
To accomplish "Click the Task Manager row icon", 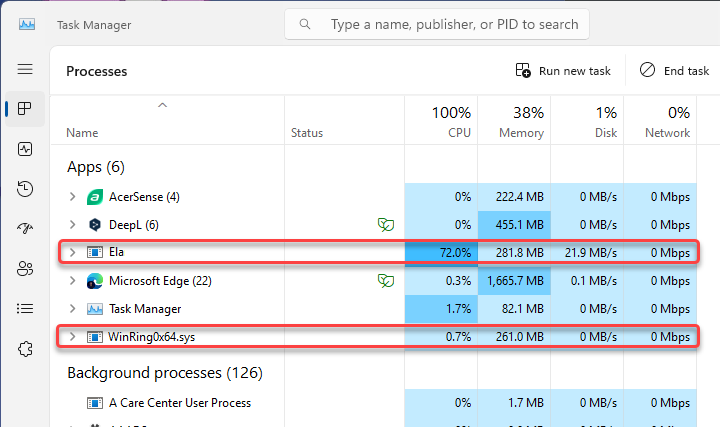I will 95,309.
